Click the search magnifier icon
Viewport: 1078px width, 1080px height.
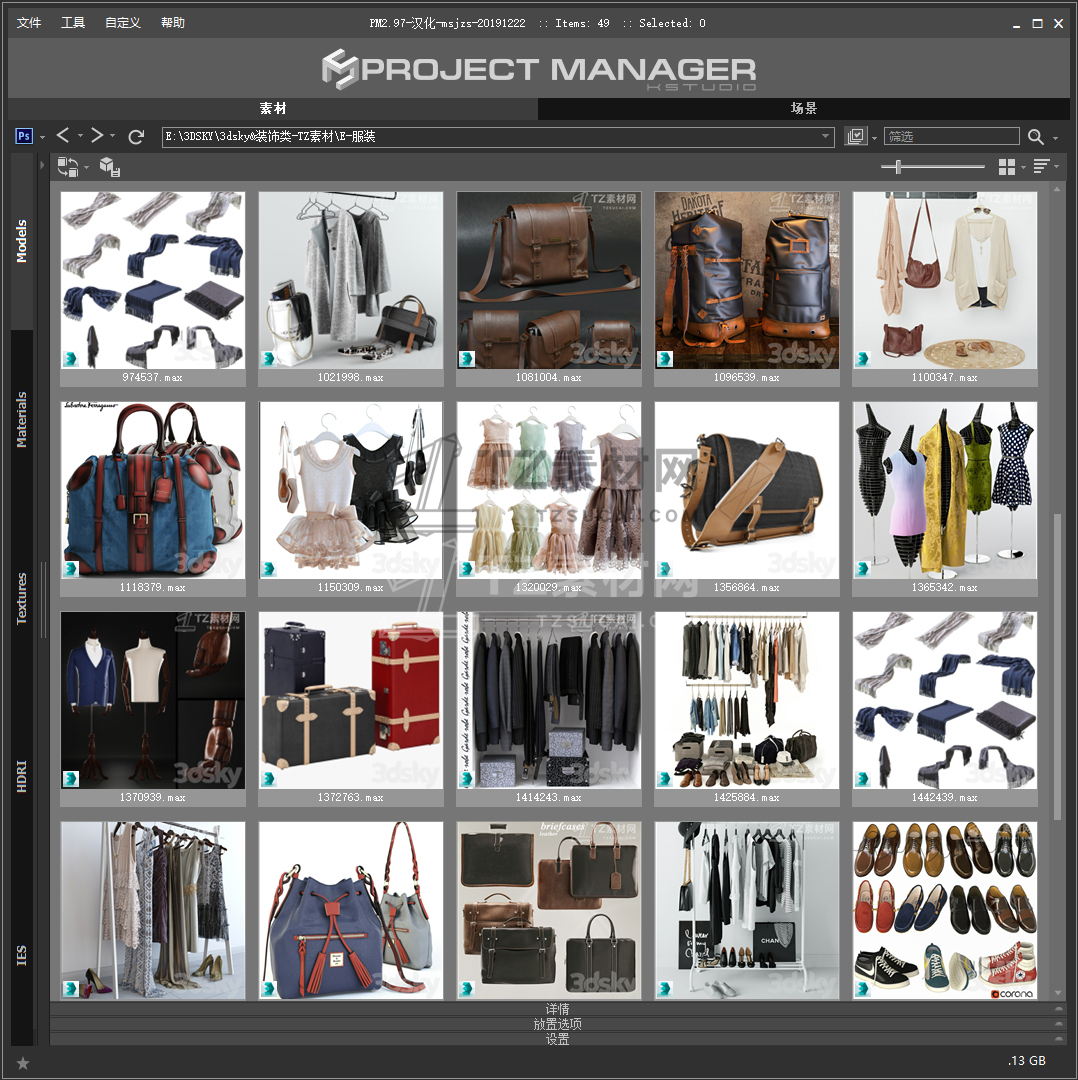click(x=1035, y=137)
